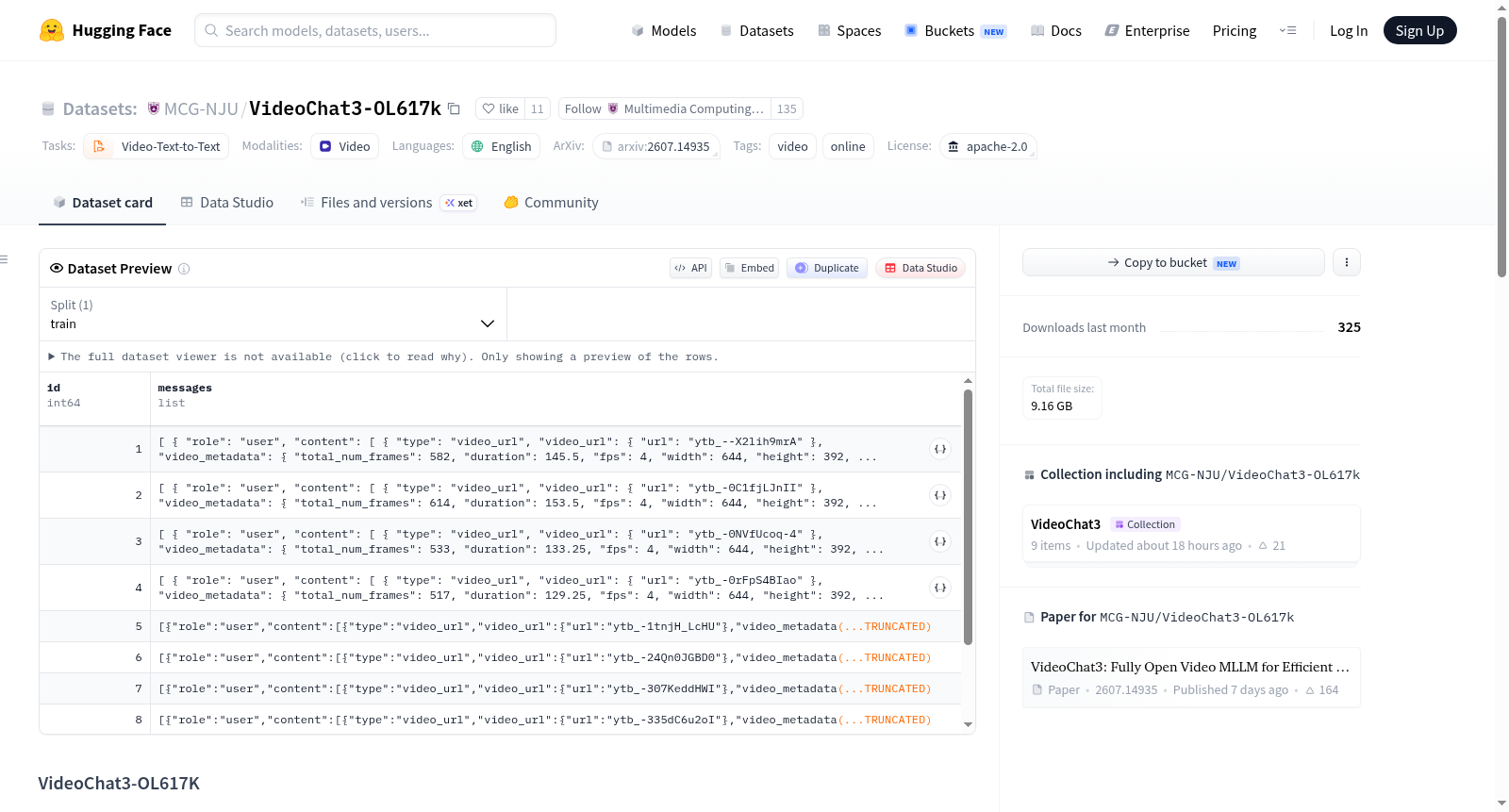Open Pricing in top navigation
Image resolution: width=1509 pixels, height=812 pixels.
coord(1235,30)
